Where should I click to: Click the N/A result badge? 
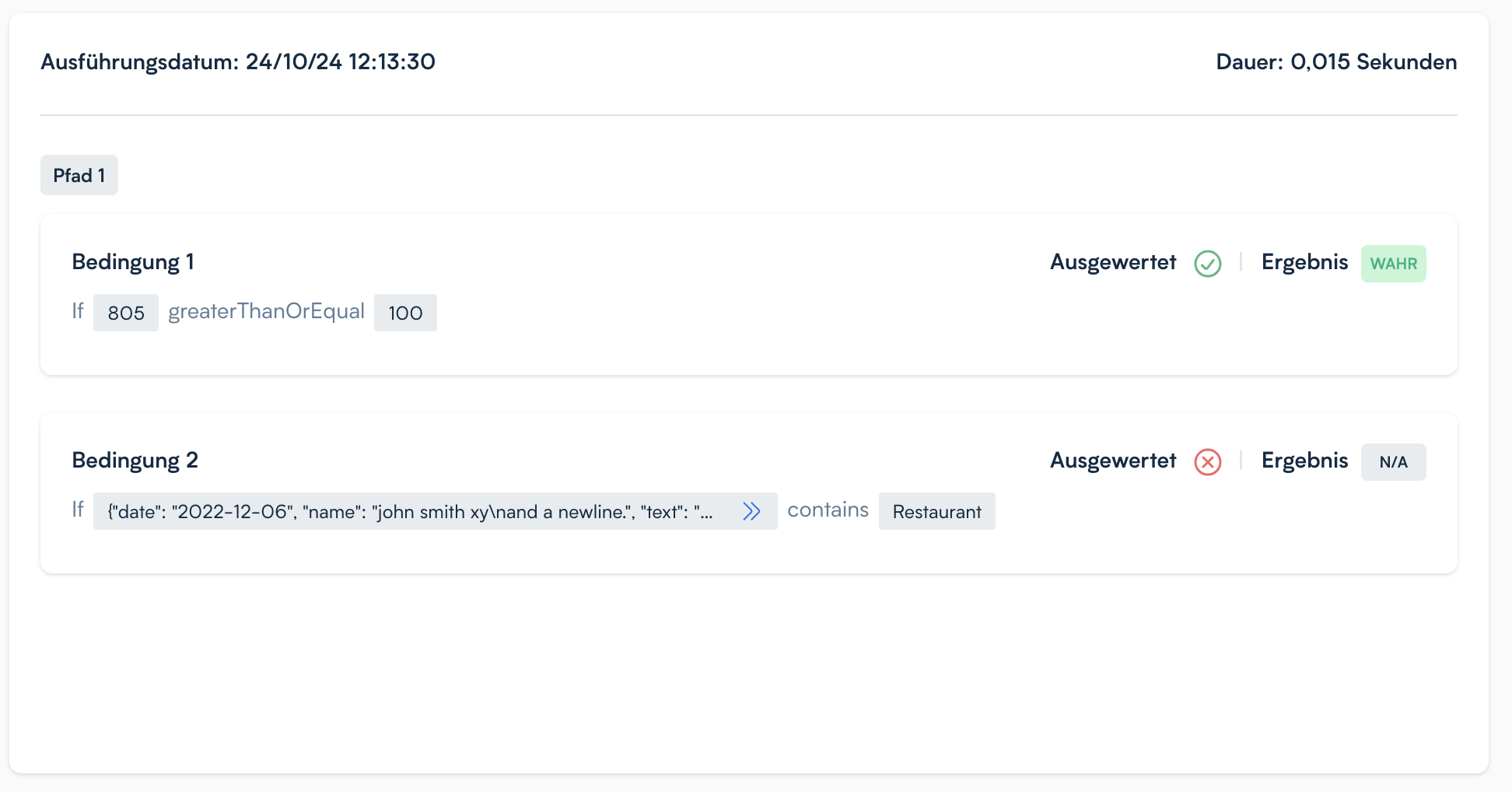1393,462
